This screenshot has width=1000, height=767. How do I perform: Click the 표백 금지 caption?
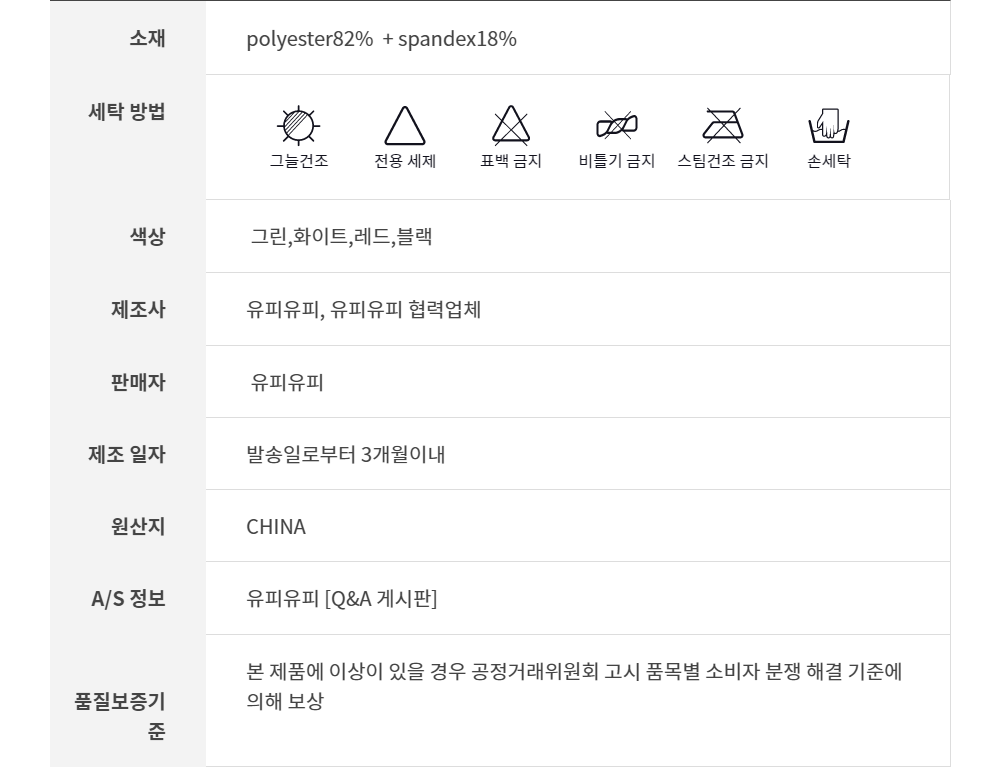coord(511,161)
